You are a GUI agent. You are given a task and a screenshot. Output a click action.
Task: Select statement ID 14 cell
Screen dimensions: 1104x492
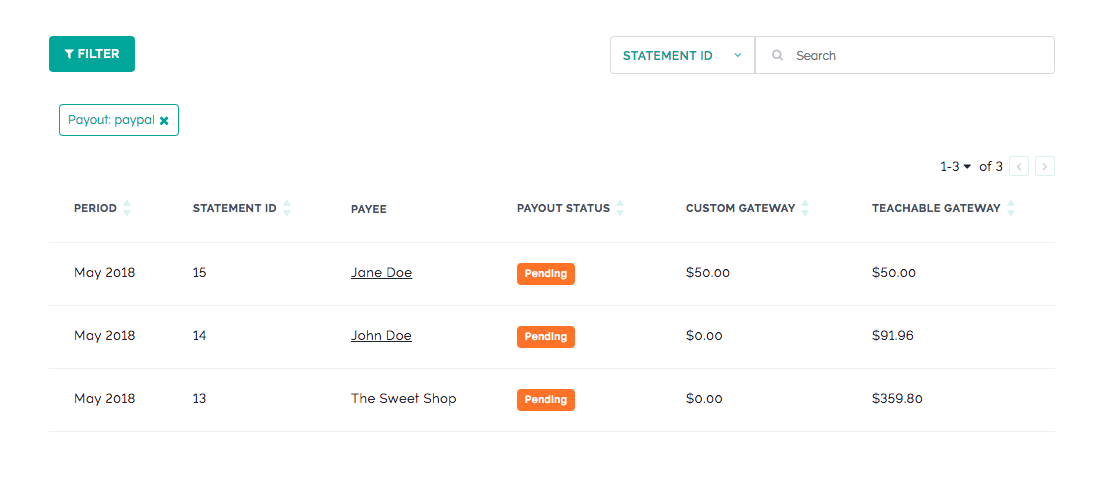click(199, 336)
